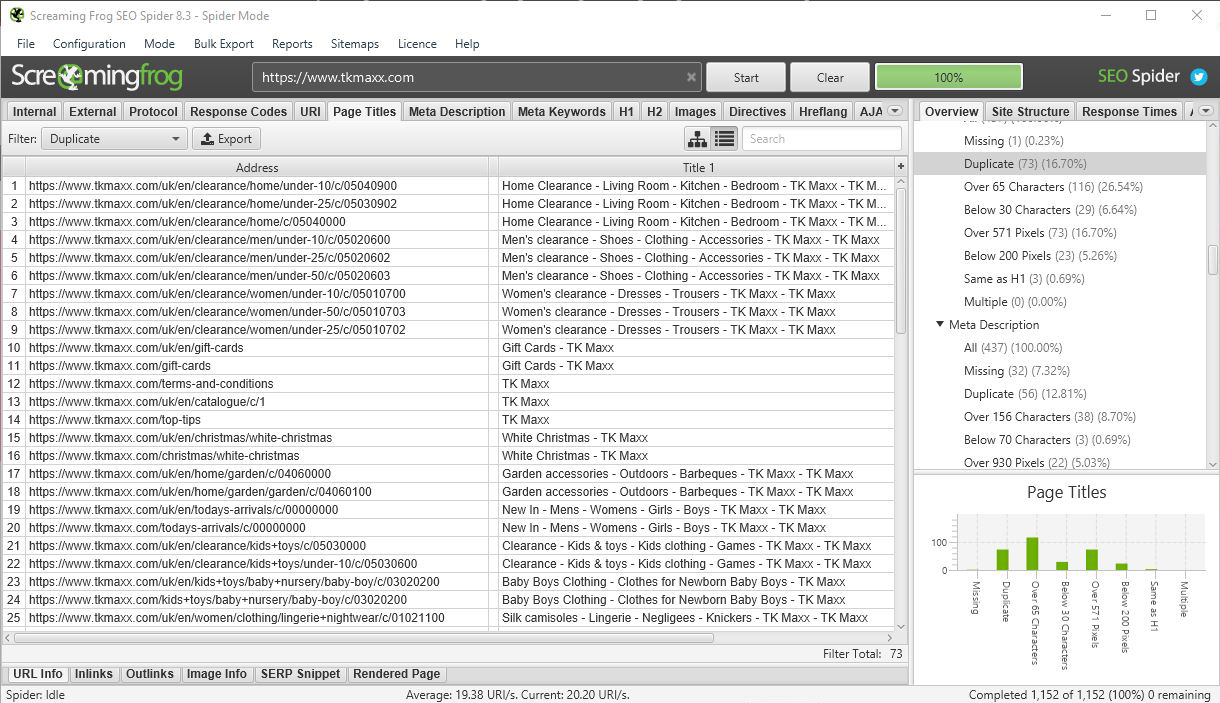Select Over 156 Characters (38) tree item
Image resolution: width=1220 pixels, height=703 pixels.
[1050, 417]
